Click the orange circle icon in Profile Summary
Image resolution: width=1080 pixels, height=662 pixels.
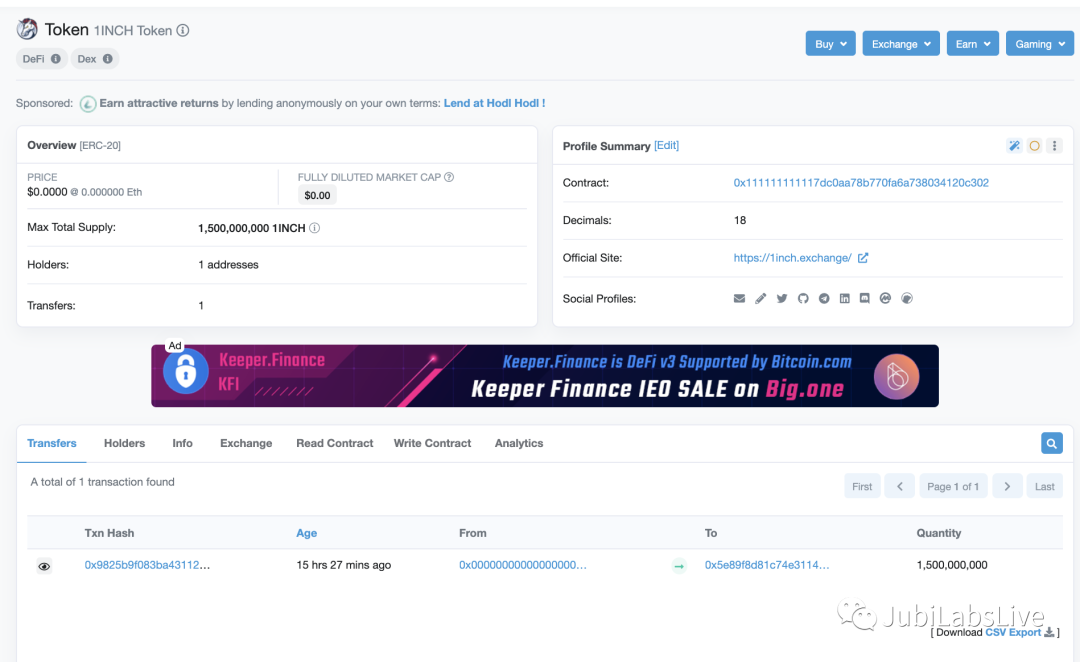point(1034,146)
